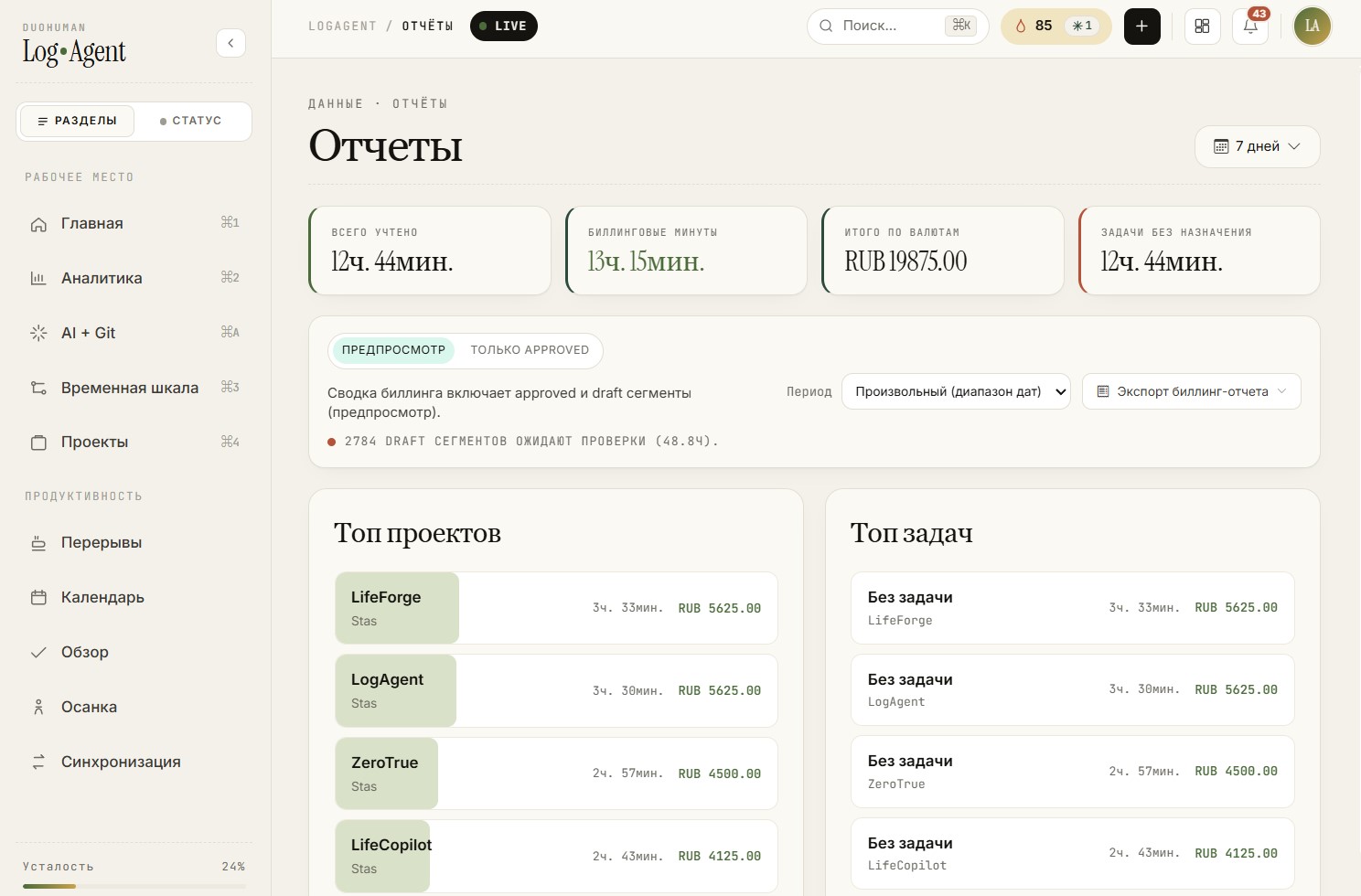Go to Временная шкала menu item
This screenshot has width=1361, height=896.
pos(134,388)
